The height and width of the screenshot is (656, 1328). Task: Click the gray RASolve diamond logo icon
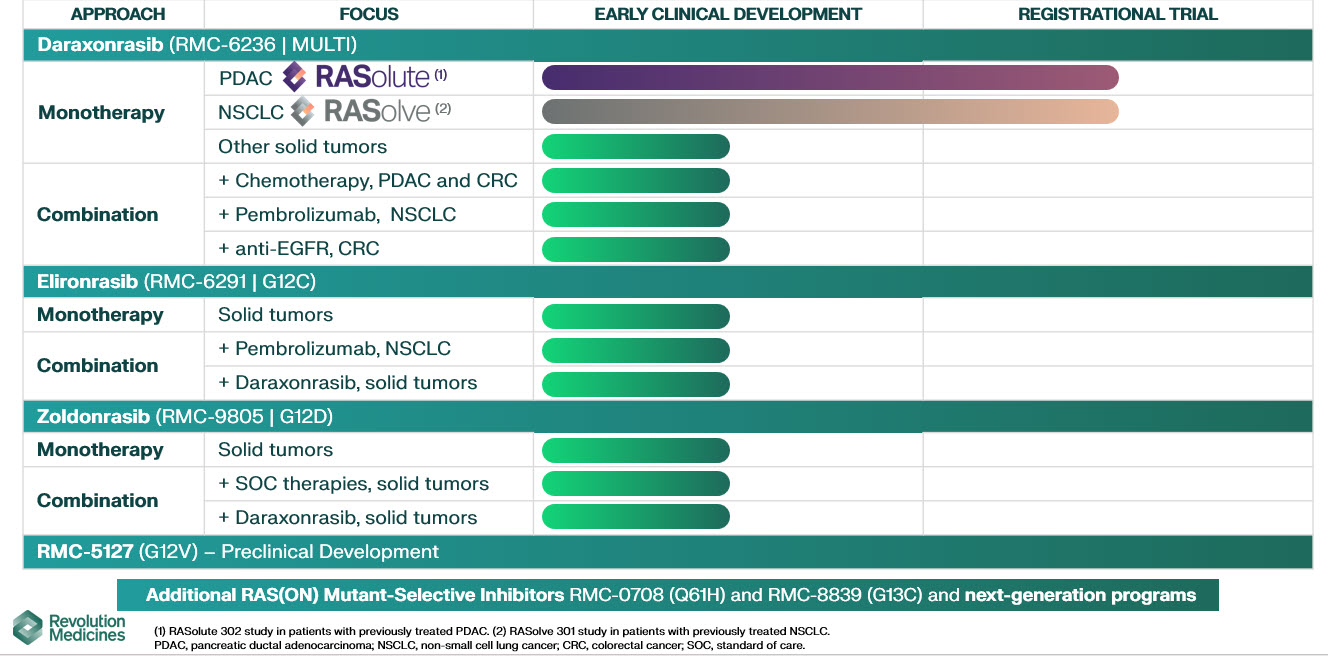304,112
